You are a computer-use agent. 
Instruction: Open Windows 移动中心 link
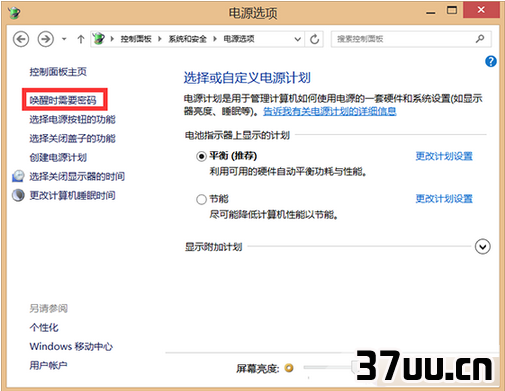(x=71, y=346)
